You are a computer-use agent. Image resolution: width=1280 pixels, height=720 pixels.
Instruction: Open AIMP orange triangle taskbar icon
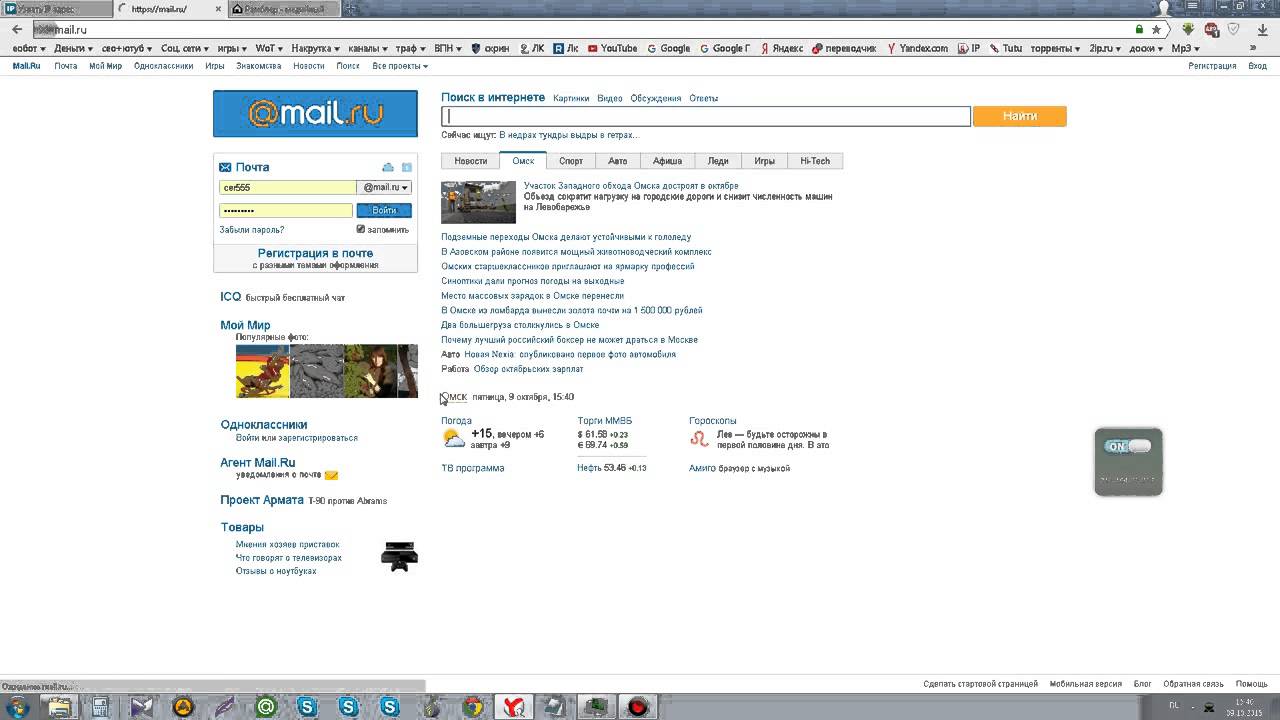click(183, 707)
